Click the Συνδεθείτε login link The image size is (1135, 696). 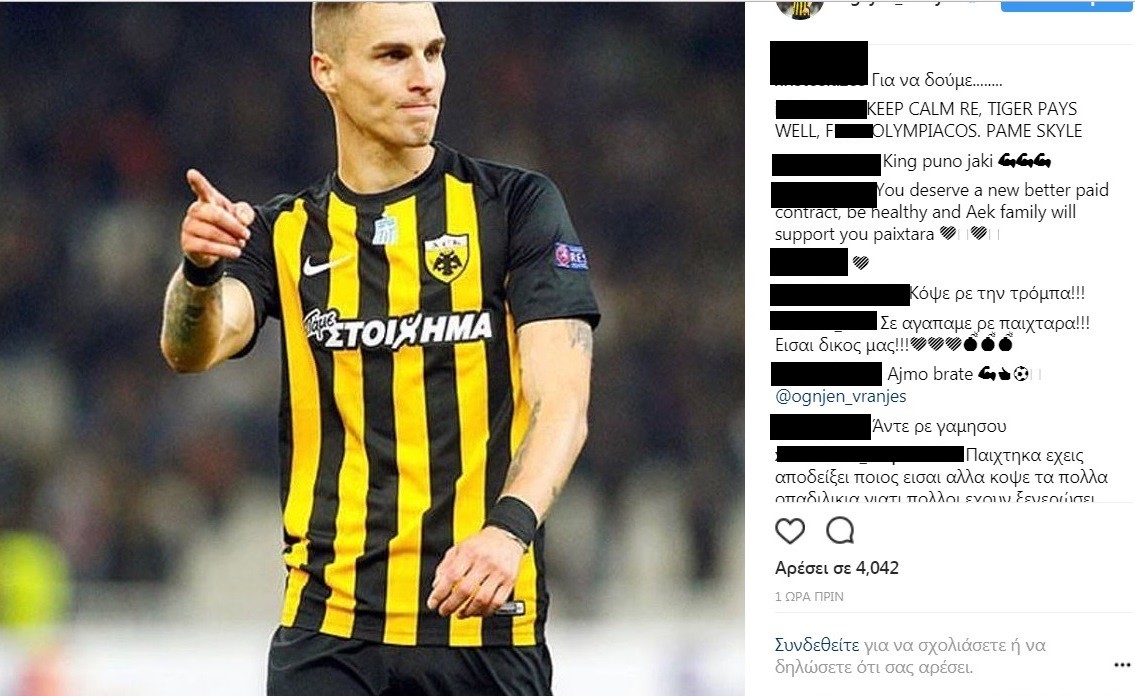tap(817, 645)
